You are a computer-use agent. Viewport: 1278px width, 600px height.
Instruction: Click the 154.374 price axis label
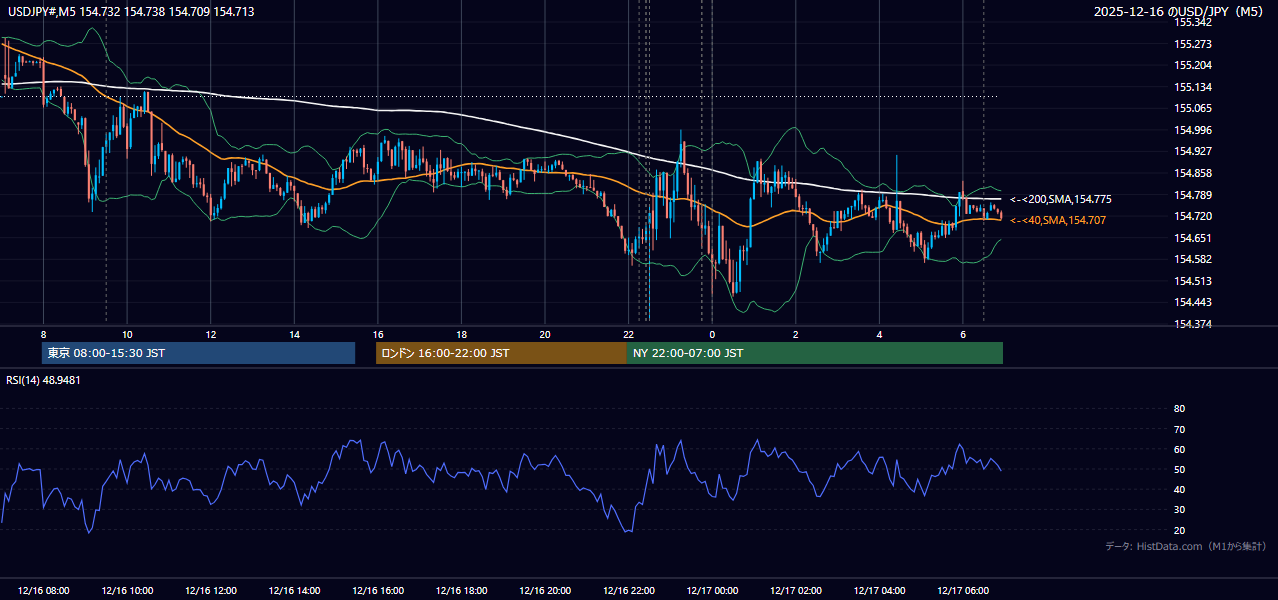click(1192, 324)
